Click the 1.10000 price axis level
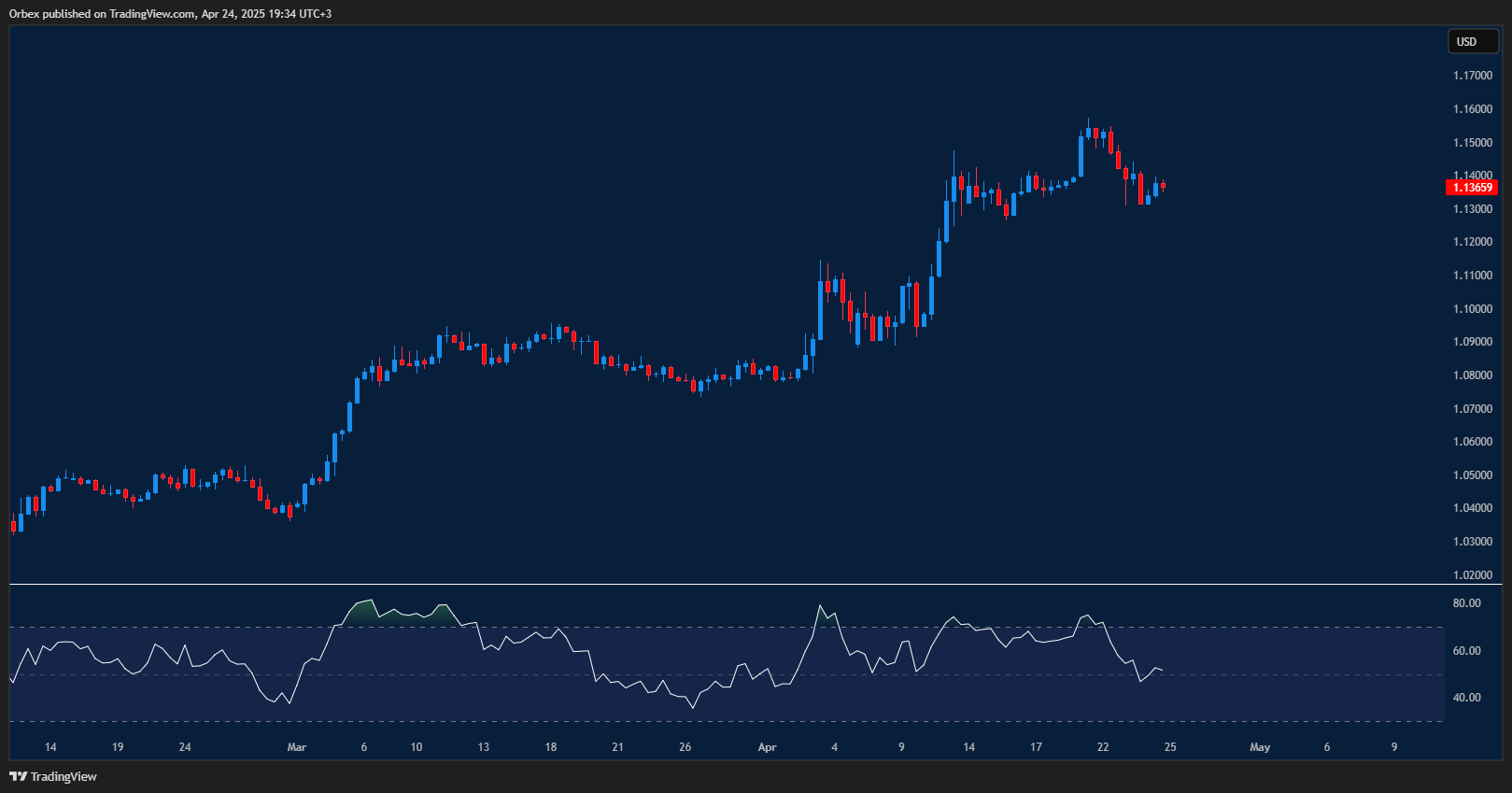The image size is (1512, 793). [1472, 309]
